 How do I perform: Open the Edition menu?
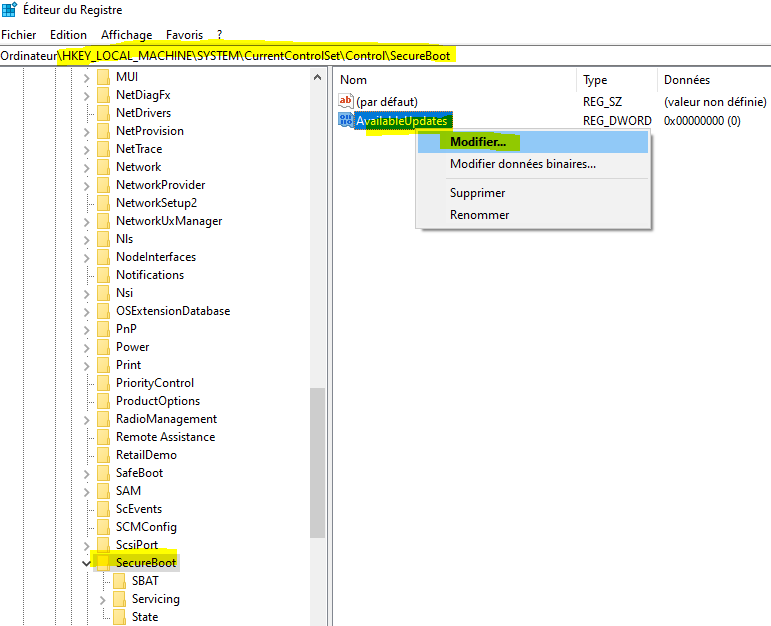point(68,35)
